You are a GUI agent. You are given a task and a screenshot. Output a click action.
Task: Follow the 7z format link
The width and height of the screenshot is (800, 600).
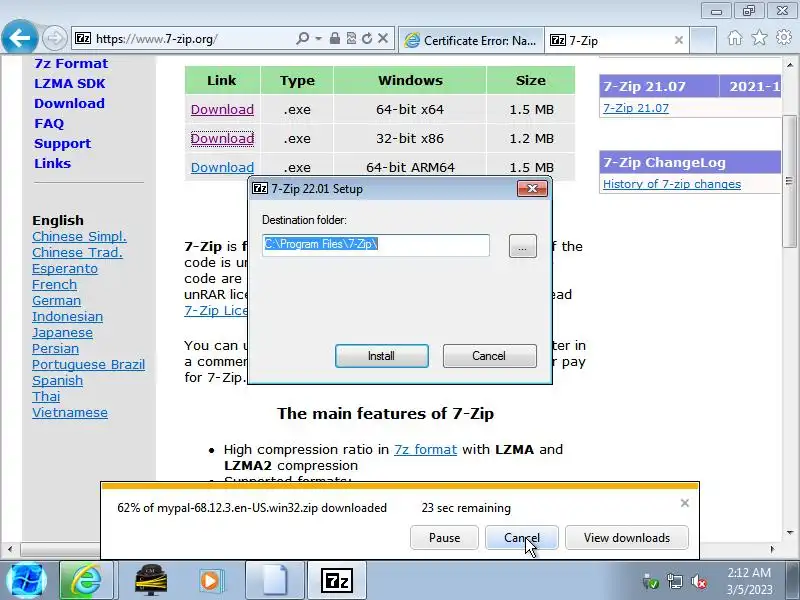click(x=425, y=449)
